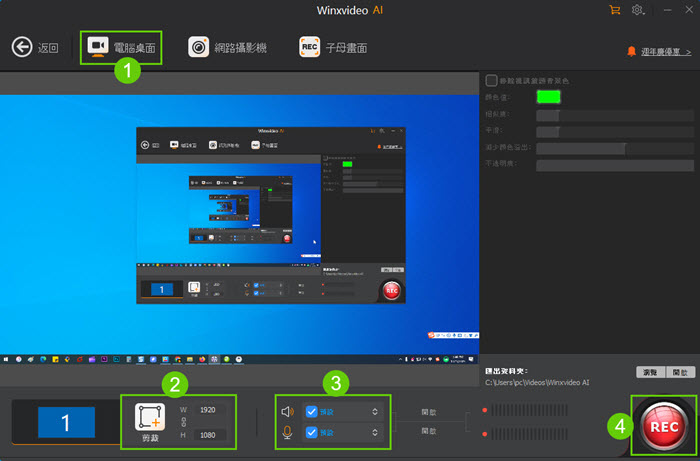Image resolution: width=700 pixels, height=461 pixels.
Task: Click the 瀏覽 browse folder button
Action: click(650, 372)
